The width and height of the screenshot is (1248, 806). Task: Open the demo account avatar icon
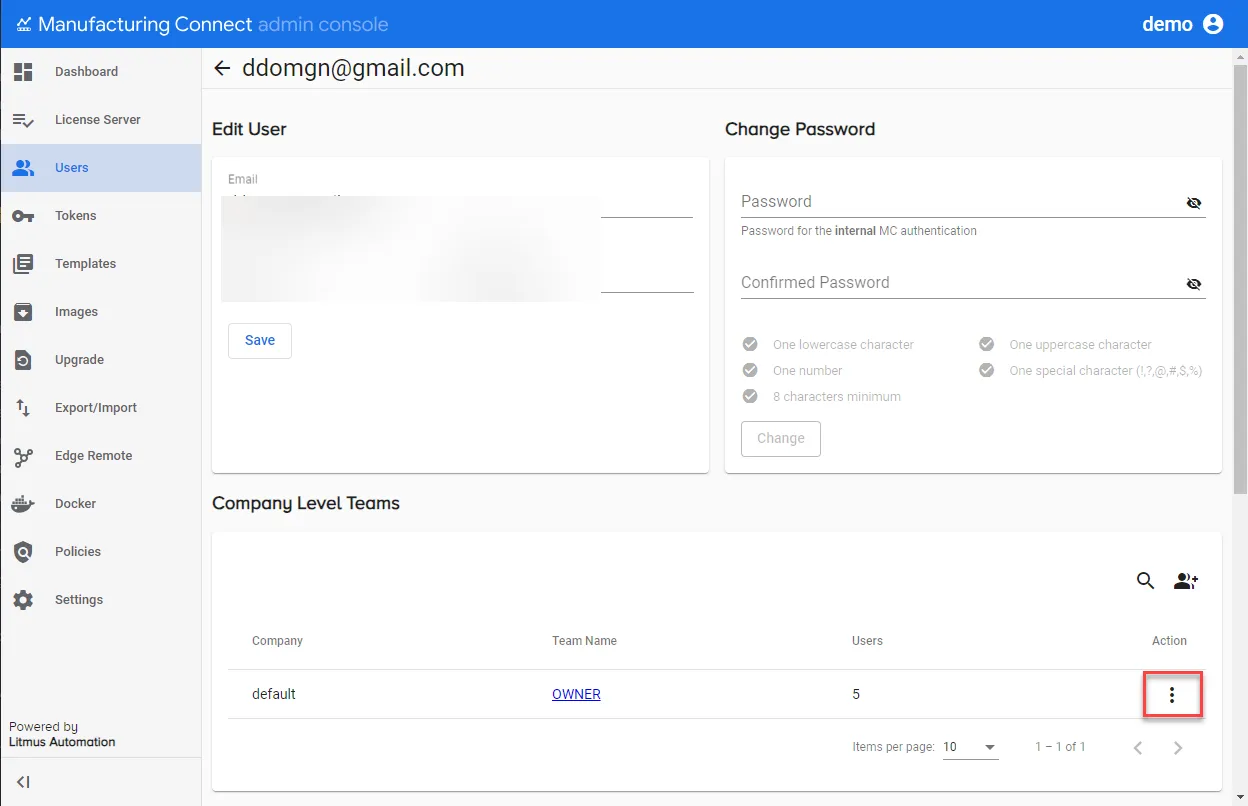(x=1213, y=24)
